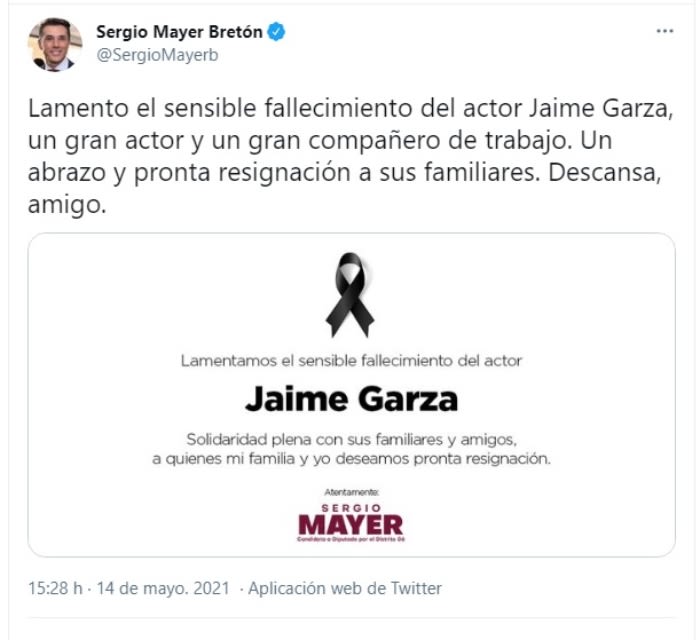Screen dimensions: 700x640
Task: Open the attached condolence image card
Action: point(351,395)
